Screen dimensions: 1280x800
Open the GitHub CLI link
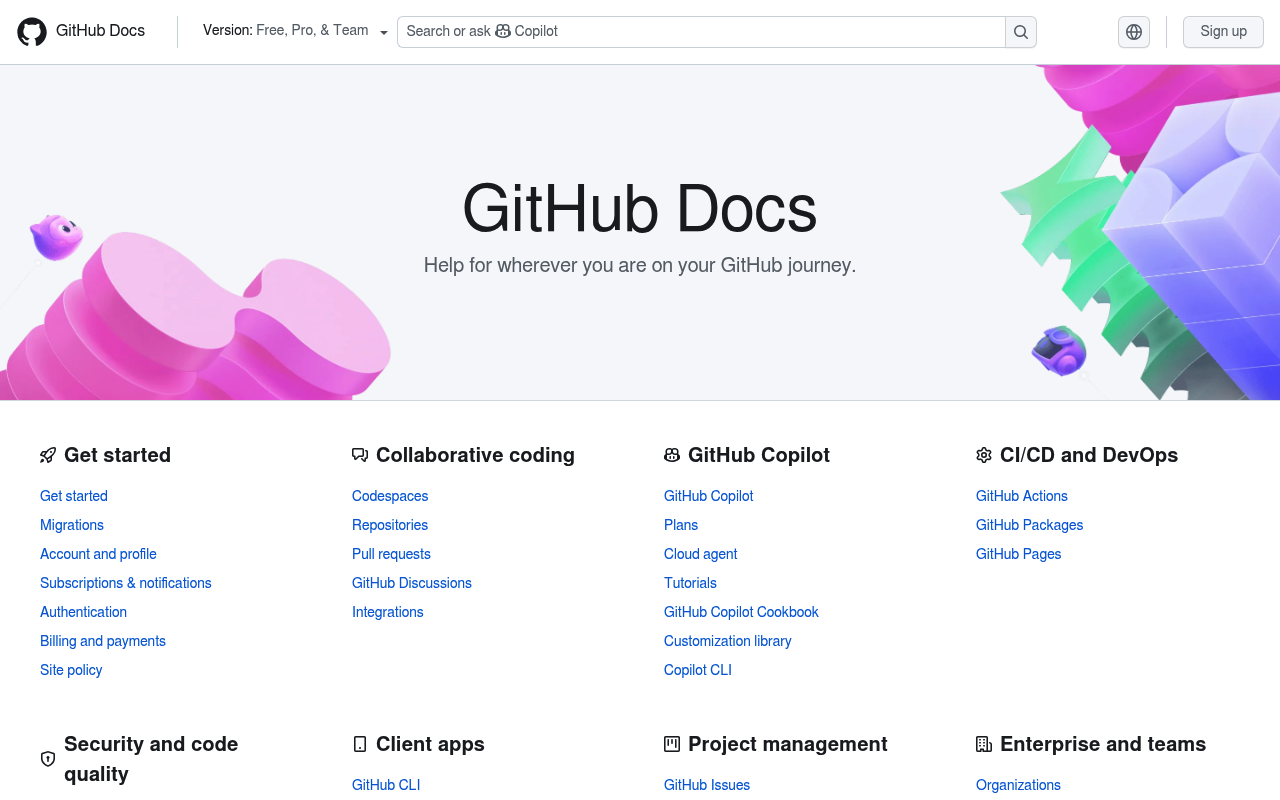point(386,785)
